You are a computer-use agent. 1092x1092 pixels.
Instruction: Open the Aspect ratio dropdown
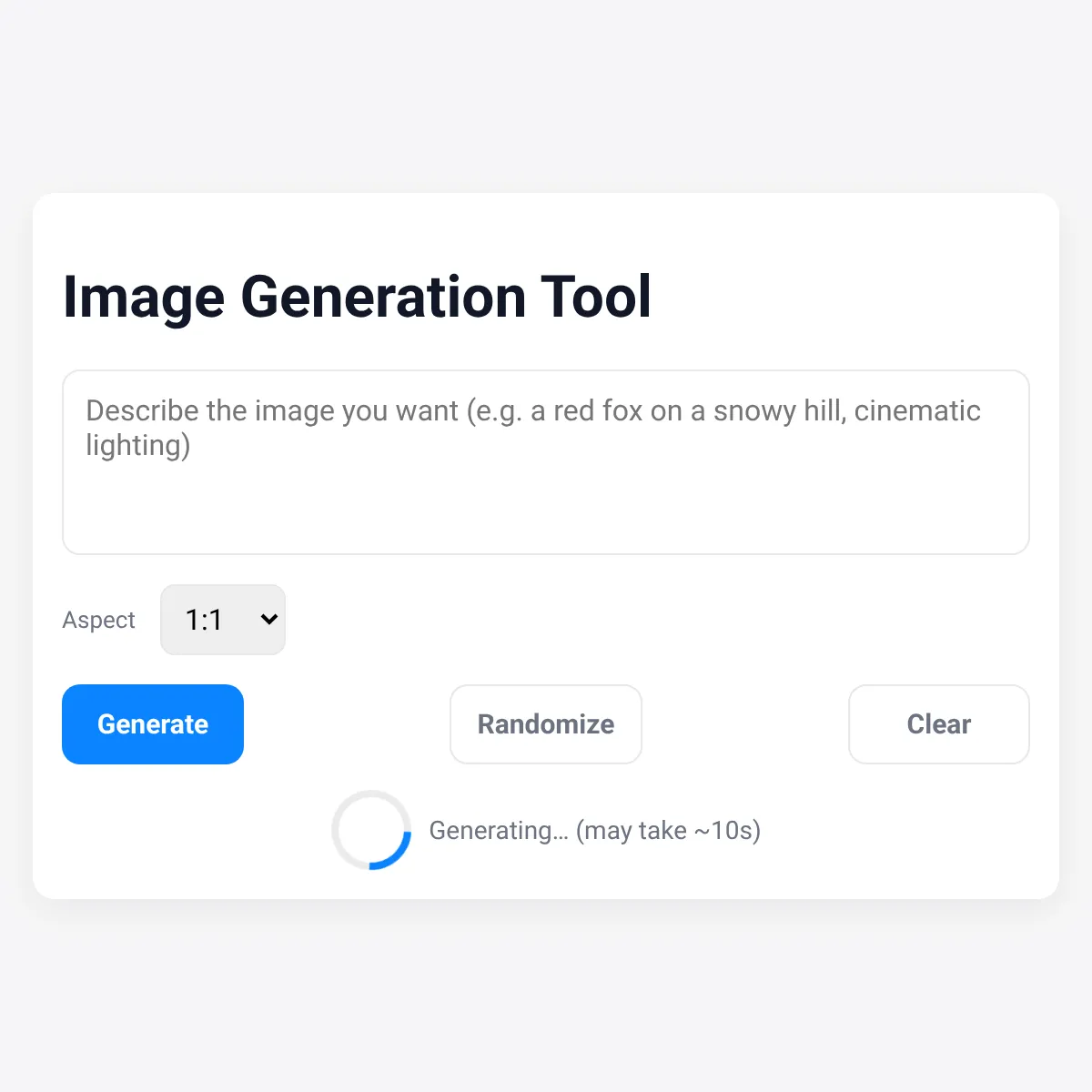223,620
